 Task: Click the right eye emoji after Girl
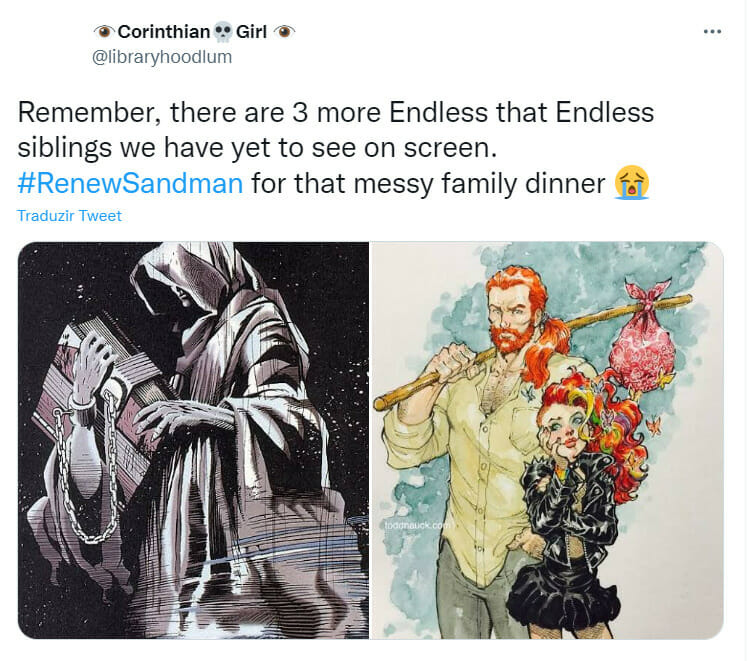284,32
